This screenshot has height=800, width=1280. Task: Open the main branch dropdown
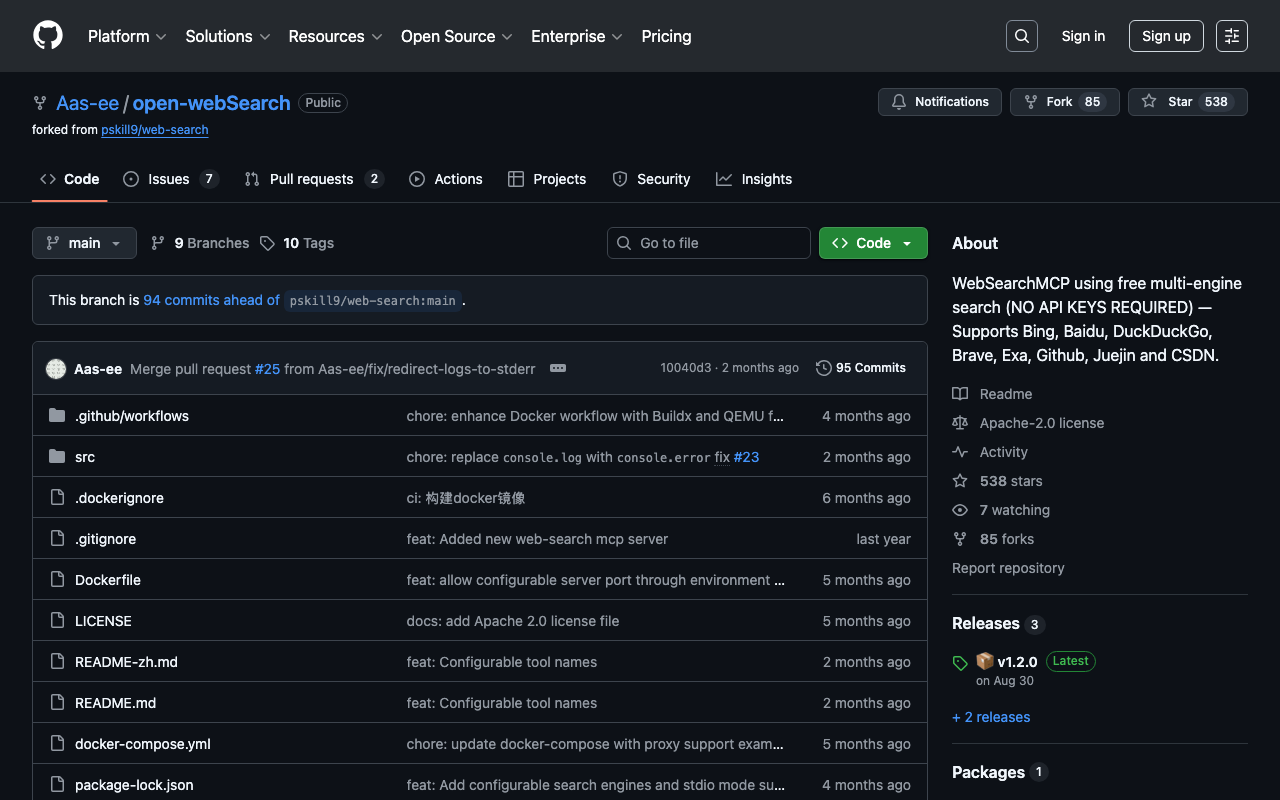[84, 243]
